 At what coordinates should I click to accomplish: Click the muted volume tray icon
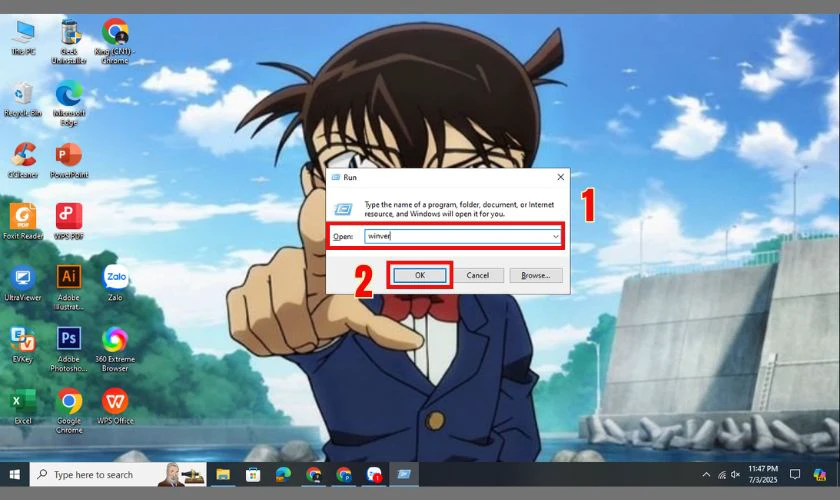pos(736,475)
